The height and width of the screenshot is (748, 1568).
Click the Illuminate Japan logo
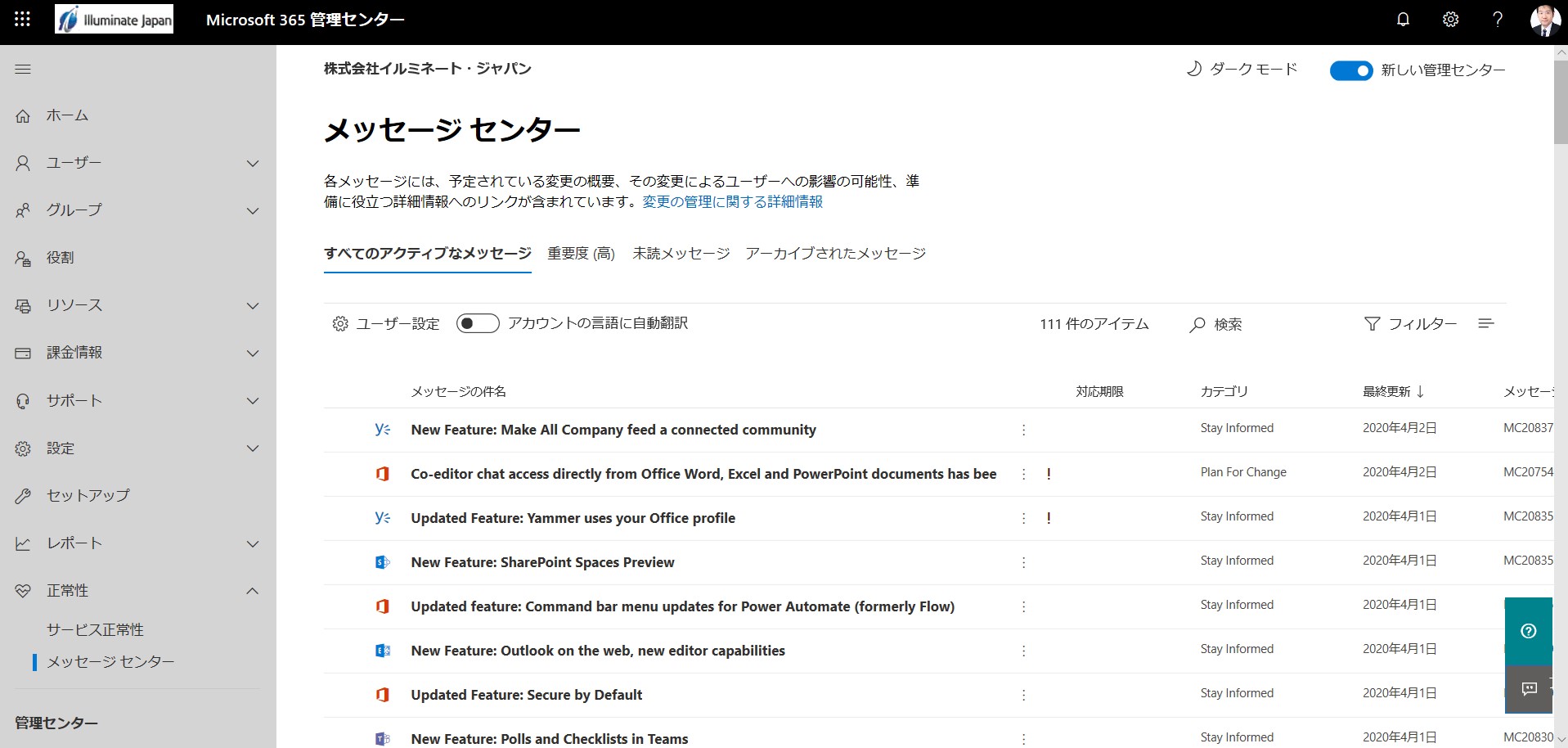point(115,20)
